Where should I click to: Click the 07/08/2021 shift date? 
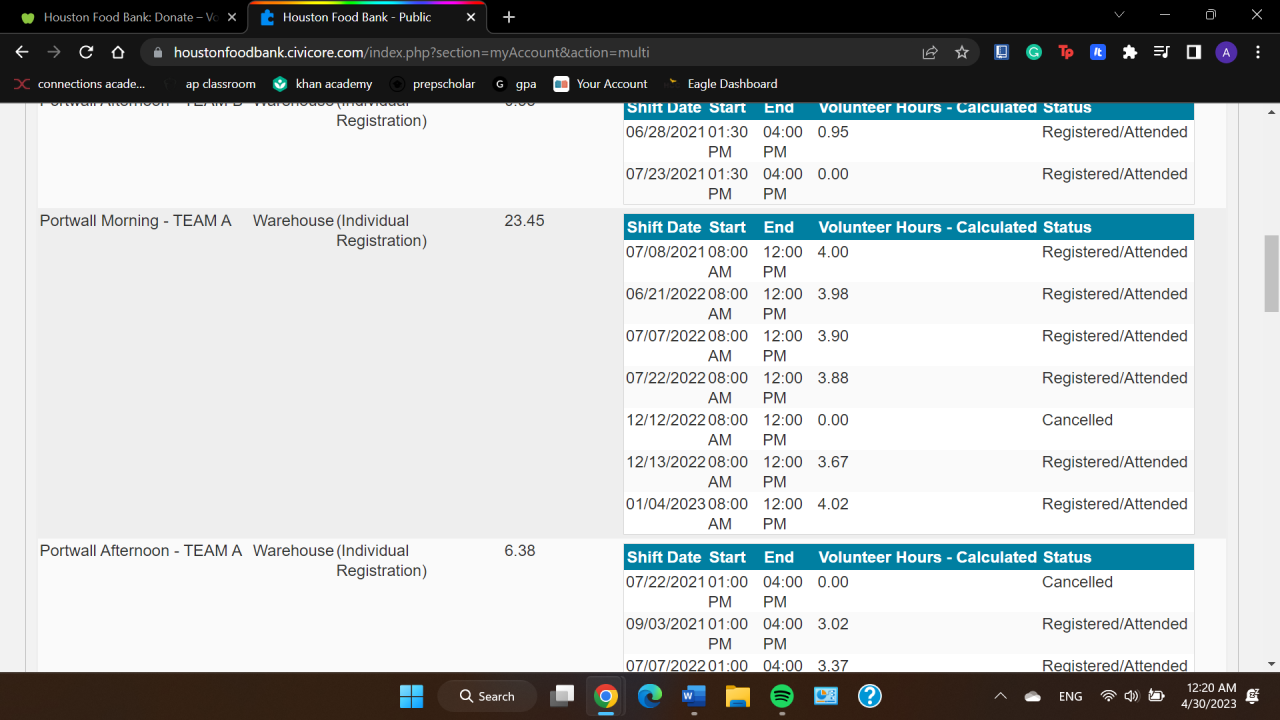[x=666, y=252]
